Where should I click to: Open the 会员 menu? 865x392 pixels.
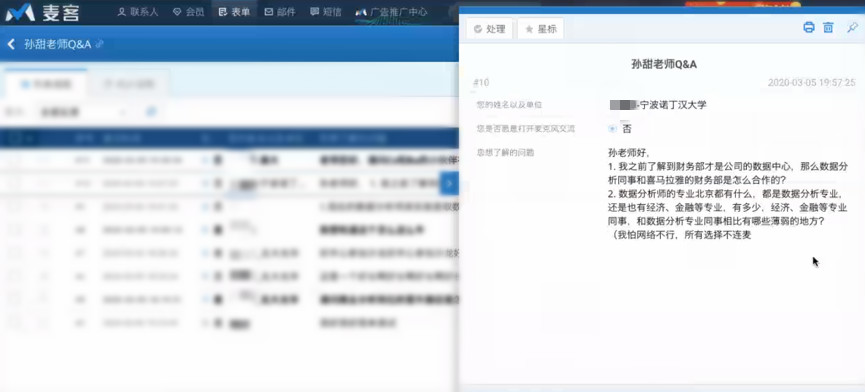pos(189,12)
